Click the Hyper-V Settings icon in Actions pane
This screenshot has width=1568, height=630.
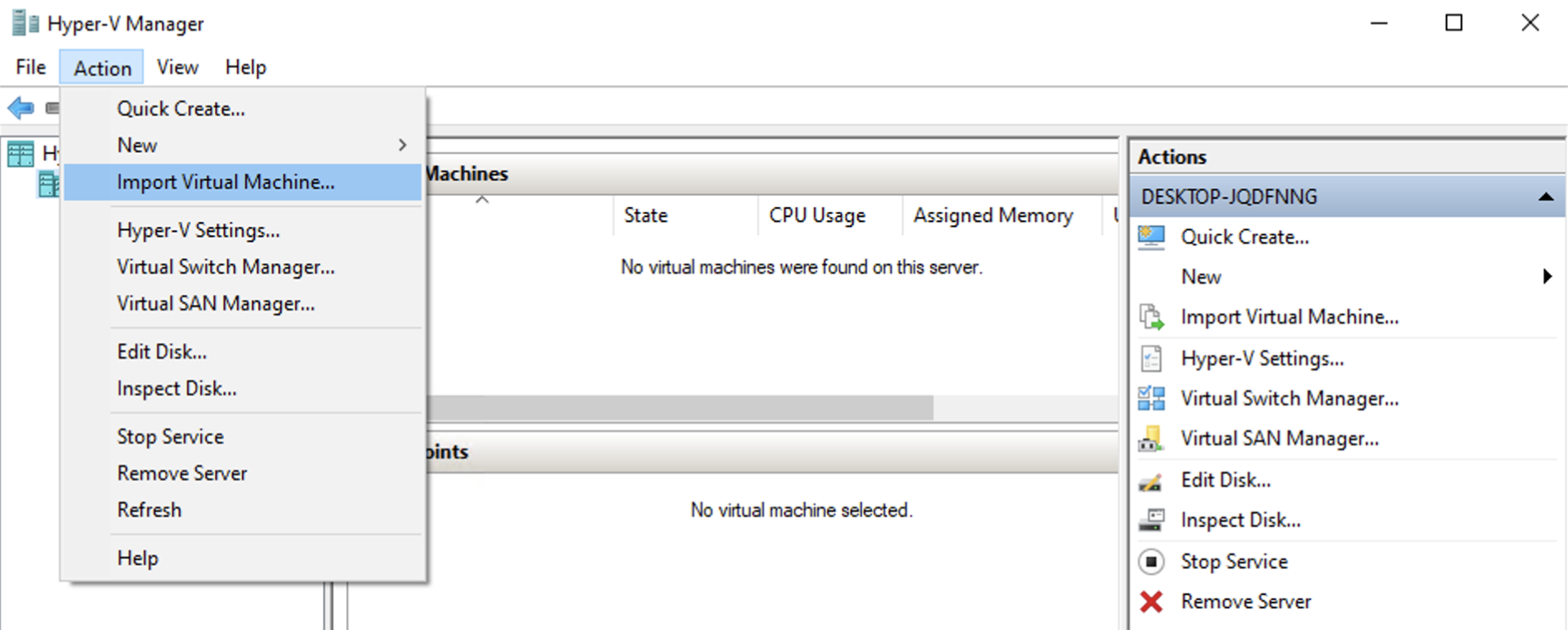pyautogui.click(x=1152, y=358)
